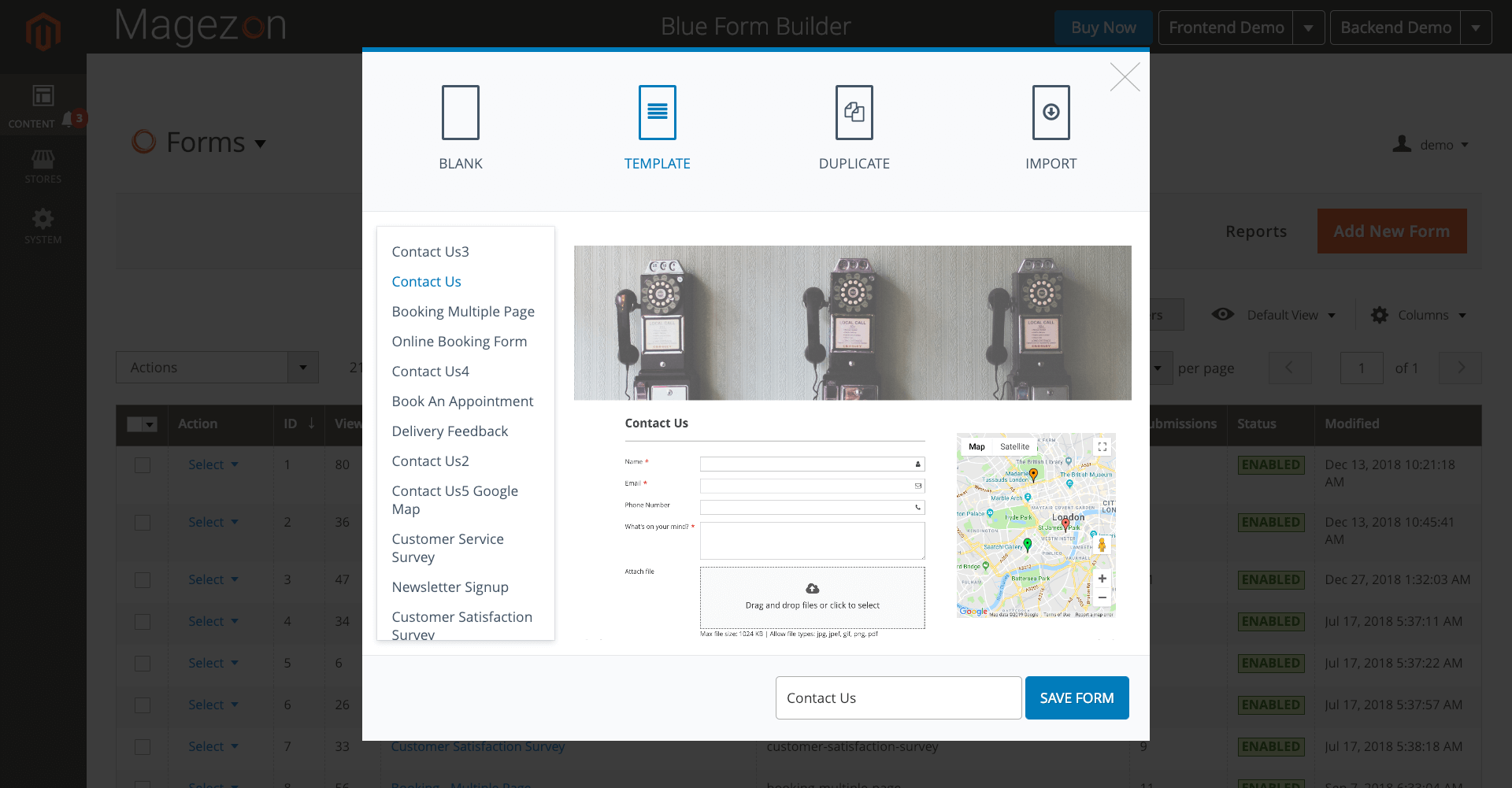Go to the next page arrow
1512x788 pixels.
[x=1461, y=368]
